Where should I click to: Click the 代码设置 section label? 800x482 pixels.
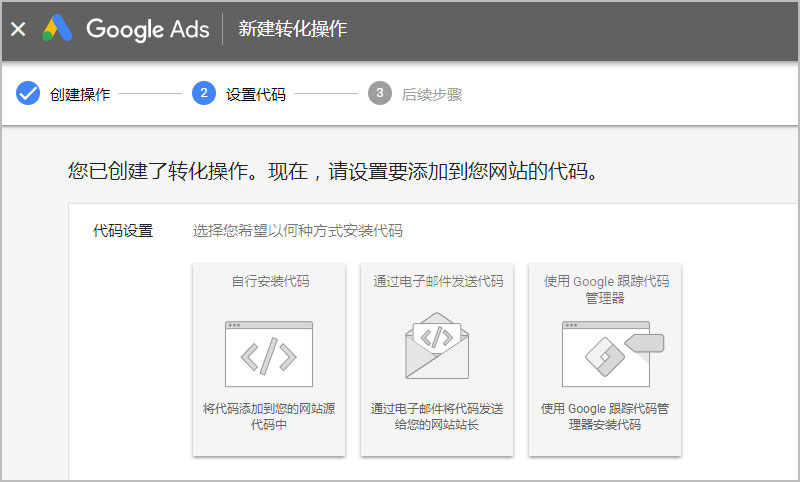pos(123,231)
